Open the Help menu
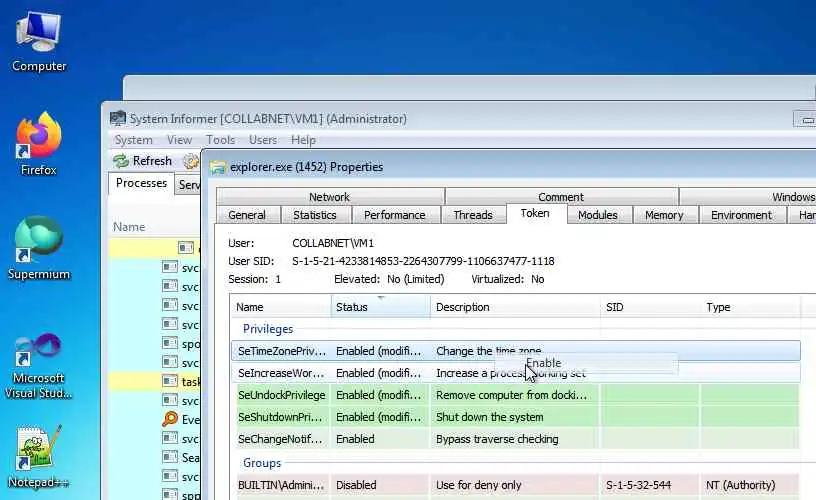816x500 pixels. point(303,140)
